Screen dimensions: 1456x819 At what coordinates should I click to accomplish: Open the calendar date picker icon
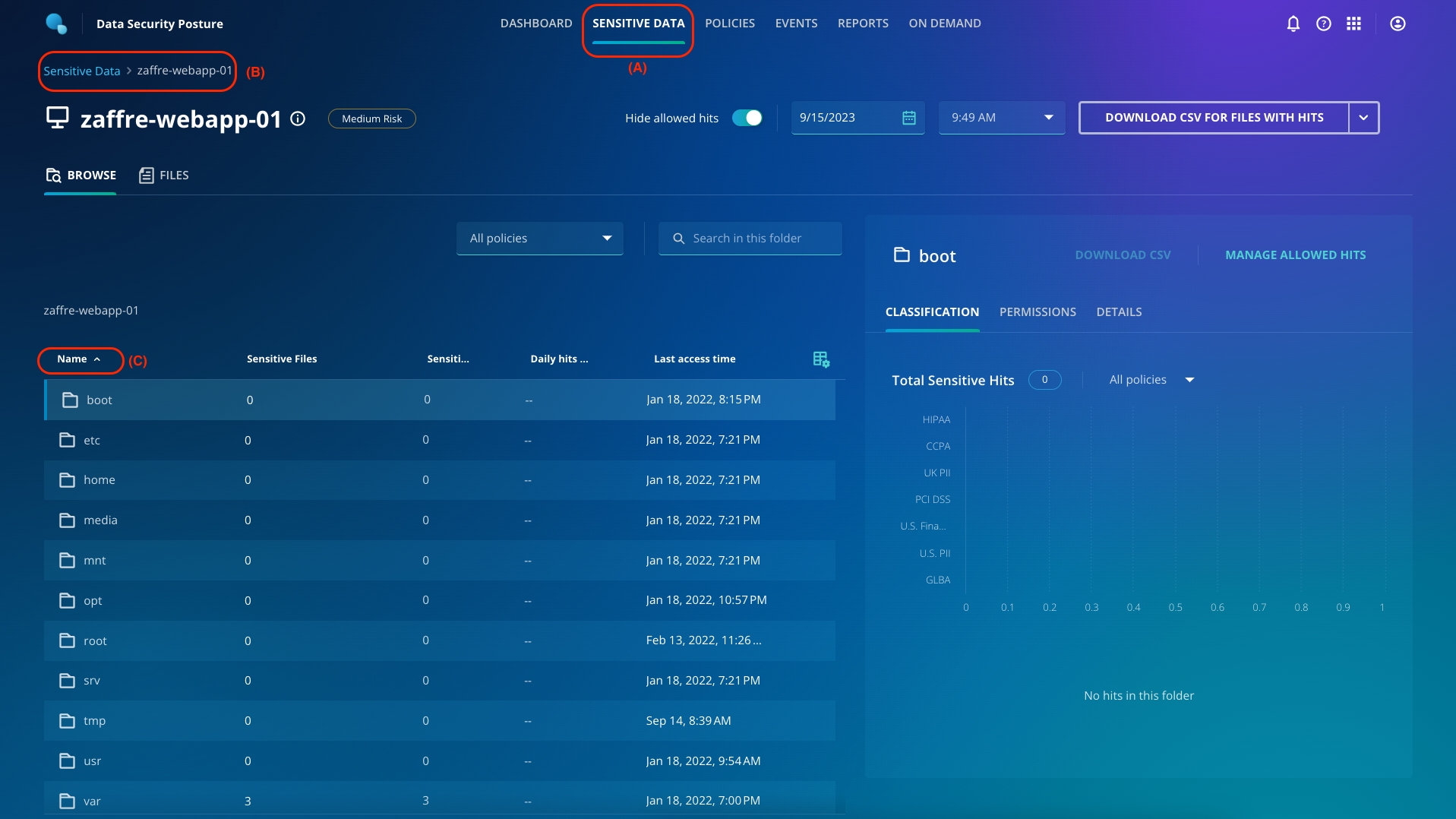[908, 118]
